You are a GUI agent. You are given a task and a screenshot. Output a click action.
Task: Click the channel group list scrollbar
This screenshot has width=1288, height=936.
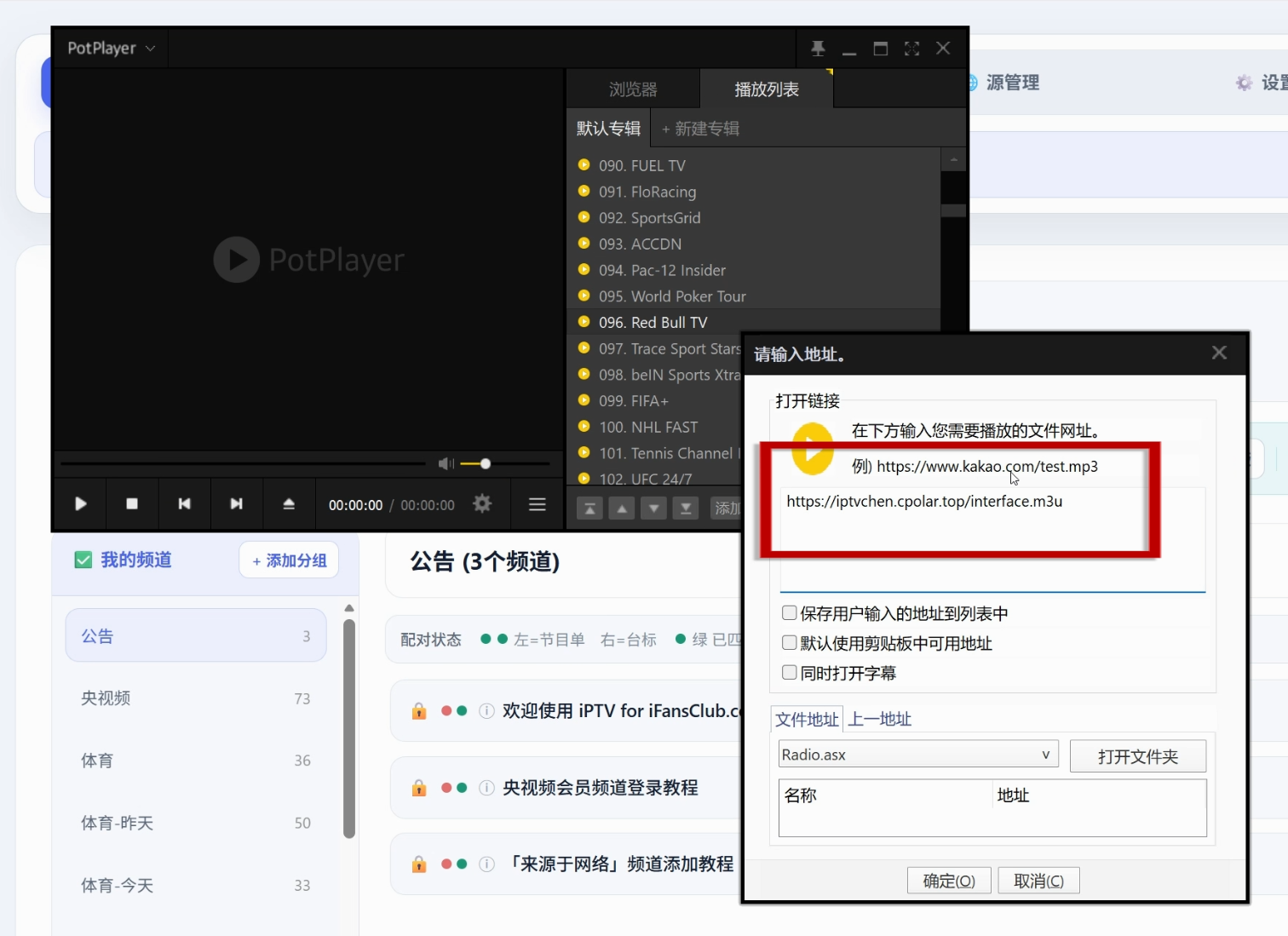pyautogui.click(x=349, y=728)
